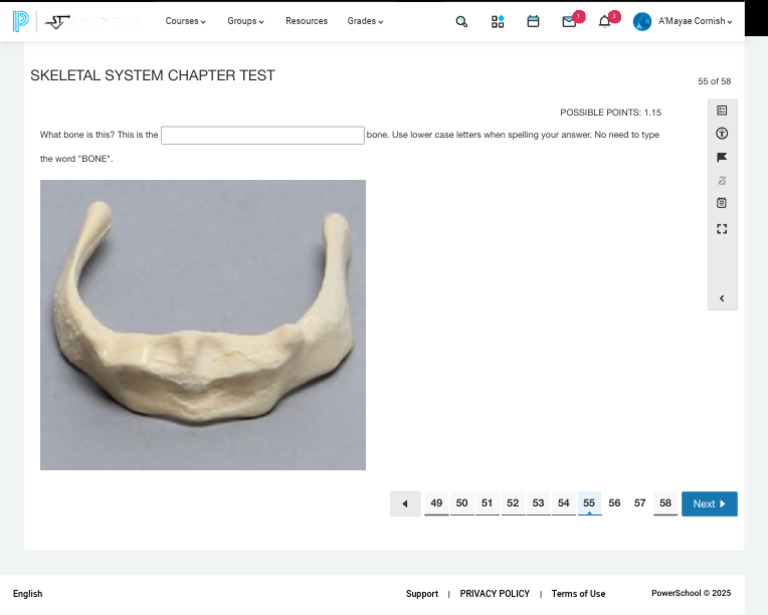Open the Terms of Use link
The image size is (768, 615).
pos(578,594)
